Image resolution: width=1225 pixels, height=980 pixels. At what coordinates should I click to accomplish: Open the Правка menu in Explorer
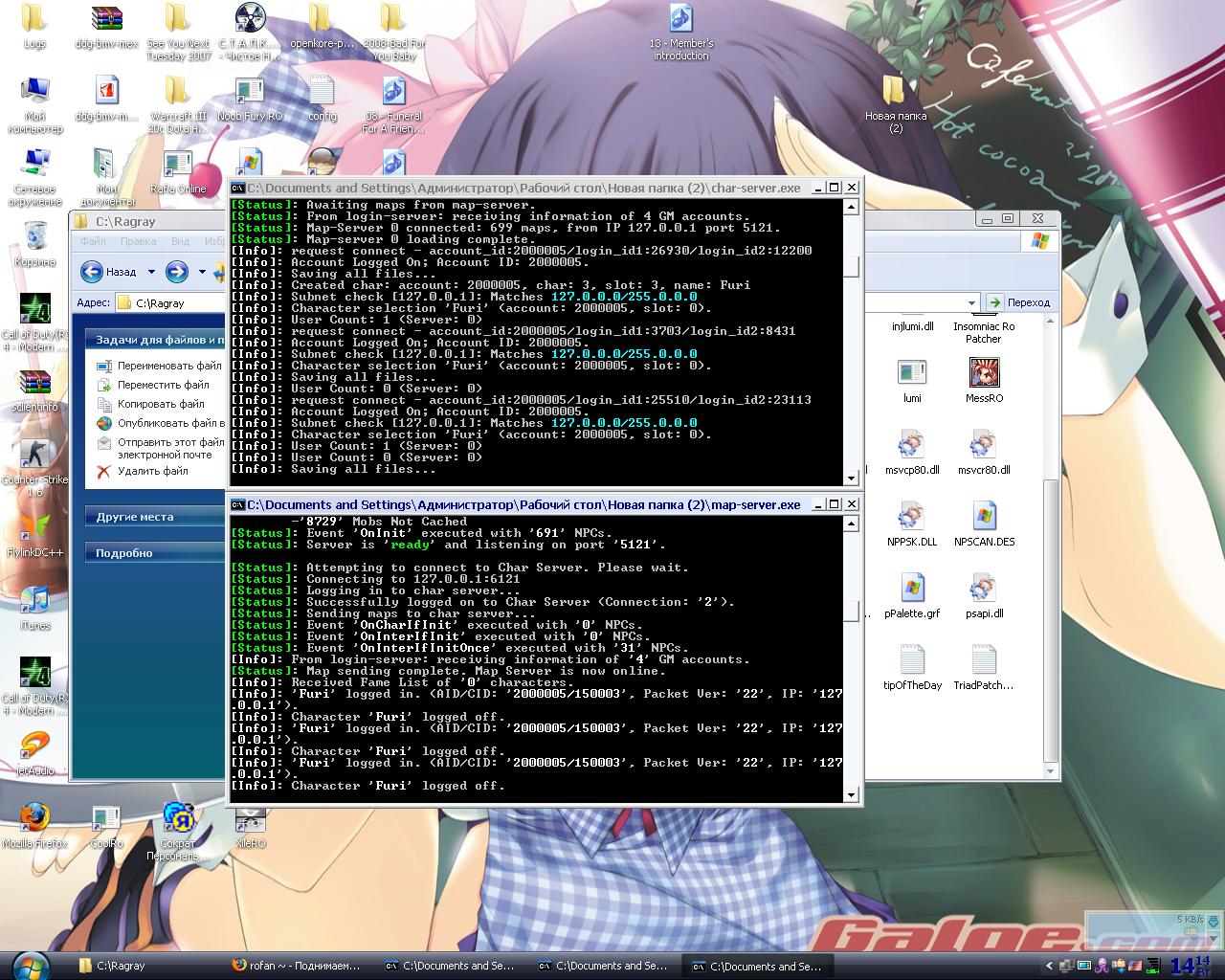(138, 241)
